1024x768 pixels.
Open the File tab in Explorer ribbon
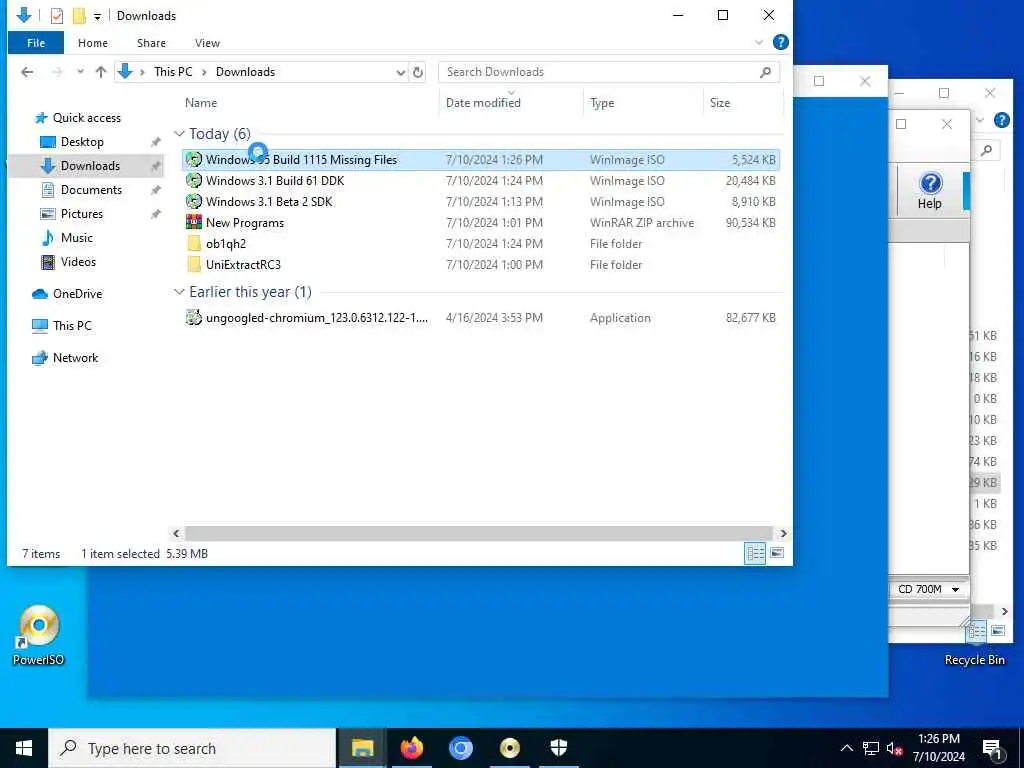(36, 43)
